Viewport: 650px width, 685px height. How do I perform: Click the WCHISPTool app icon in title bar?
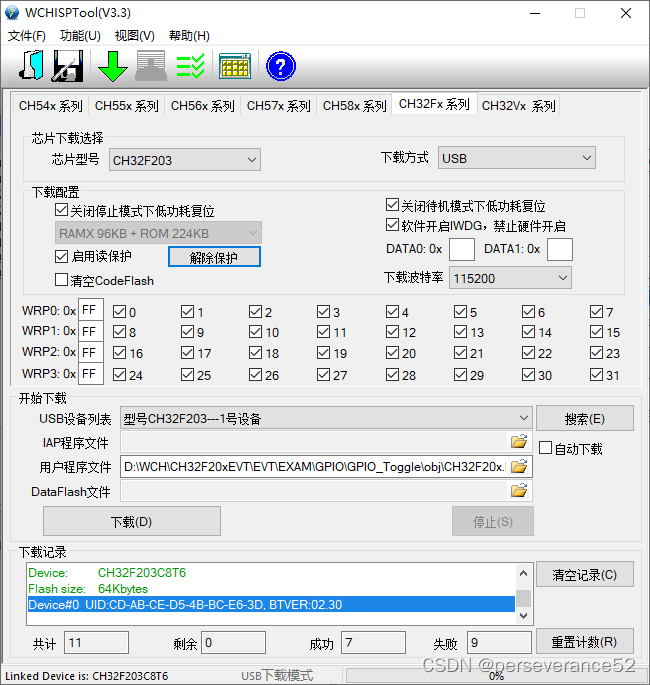coord(12,13)
